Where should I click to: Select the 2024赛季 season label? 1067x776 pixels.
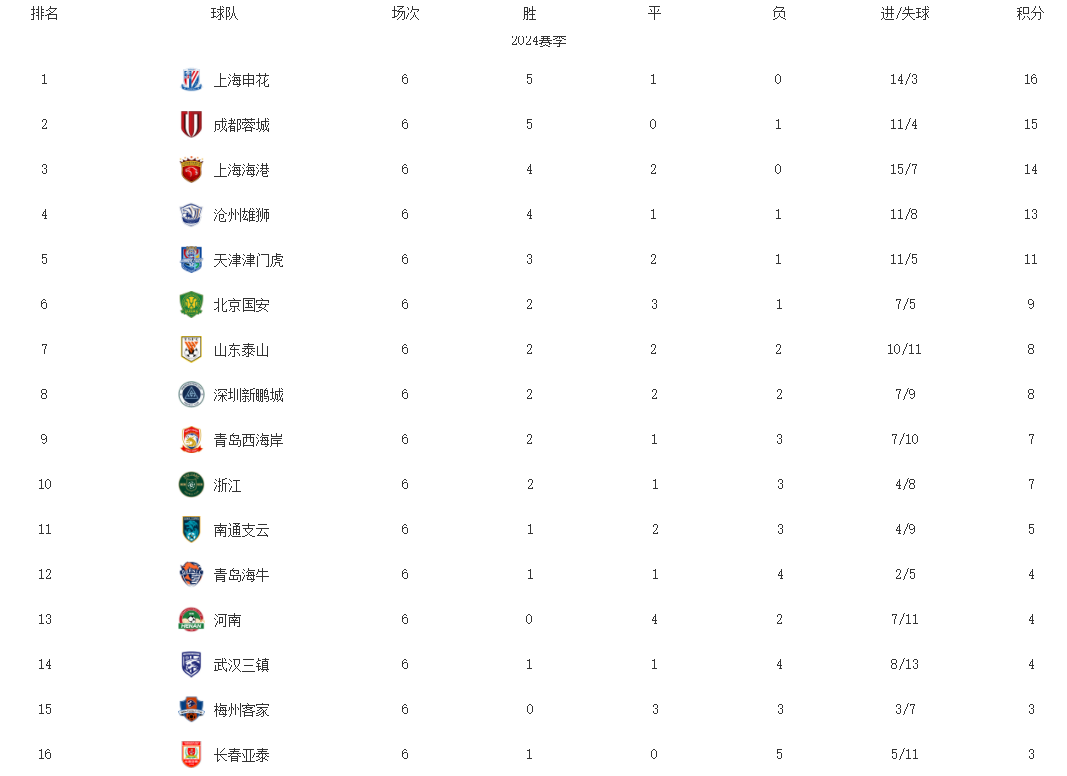[x=539, y=41]
